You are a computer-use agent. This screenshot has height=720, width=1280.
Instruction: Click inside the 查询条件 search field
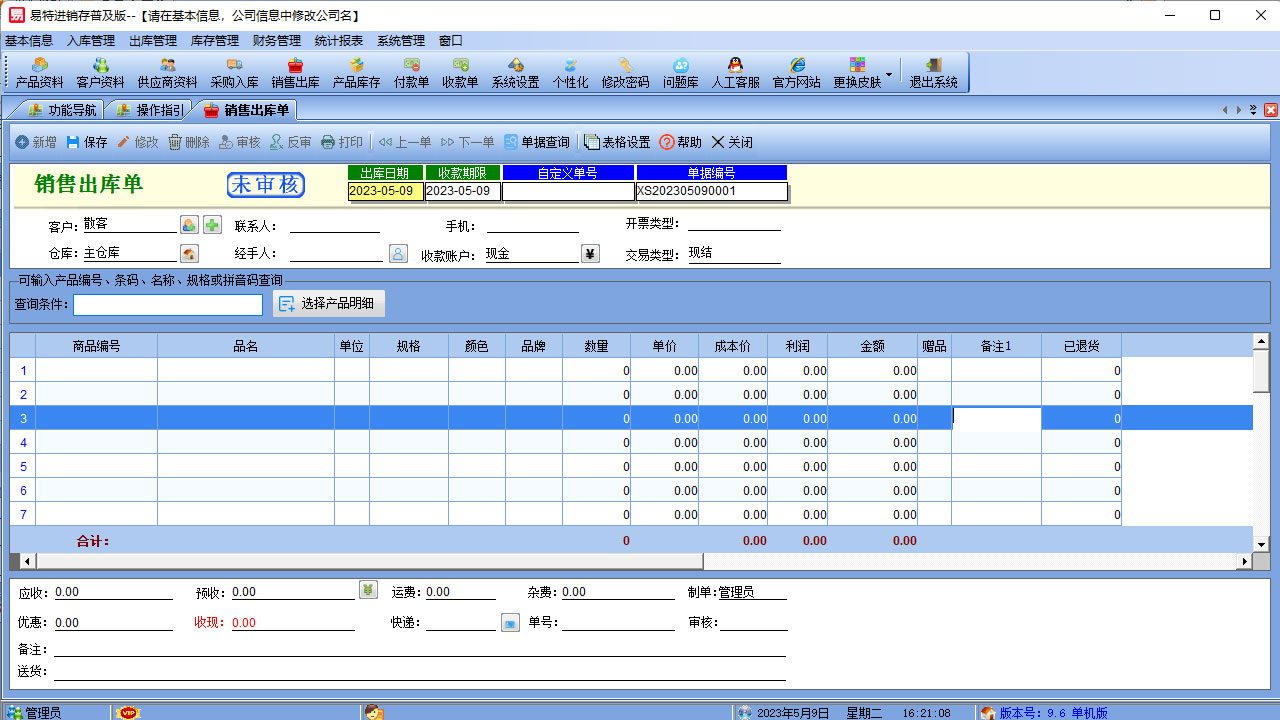coord(167,303)
